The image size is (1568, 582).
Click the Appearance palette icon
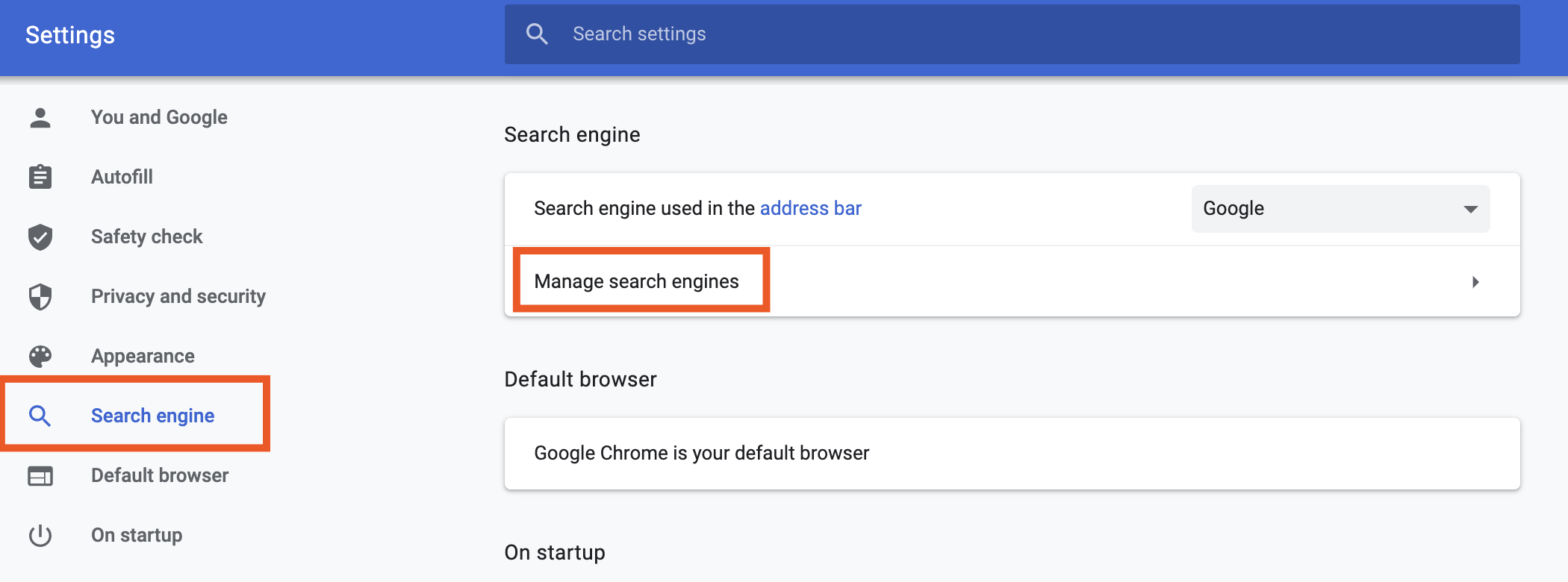(x=40, y=356)
